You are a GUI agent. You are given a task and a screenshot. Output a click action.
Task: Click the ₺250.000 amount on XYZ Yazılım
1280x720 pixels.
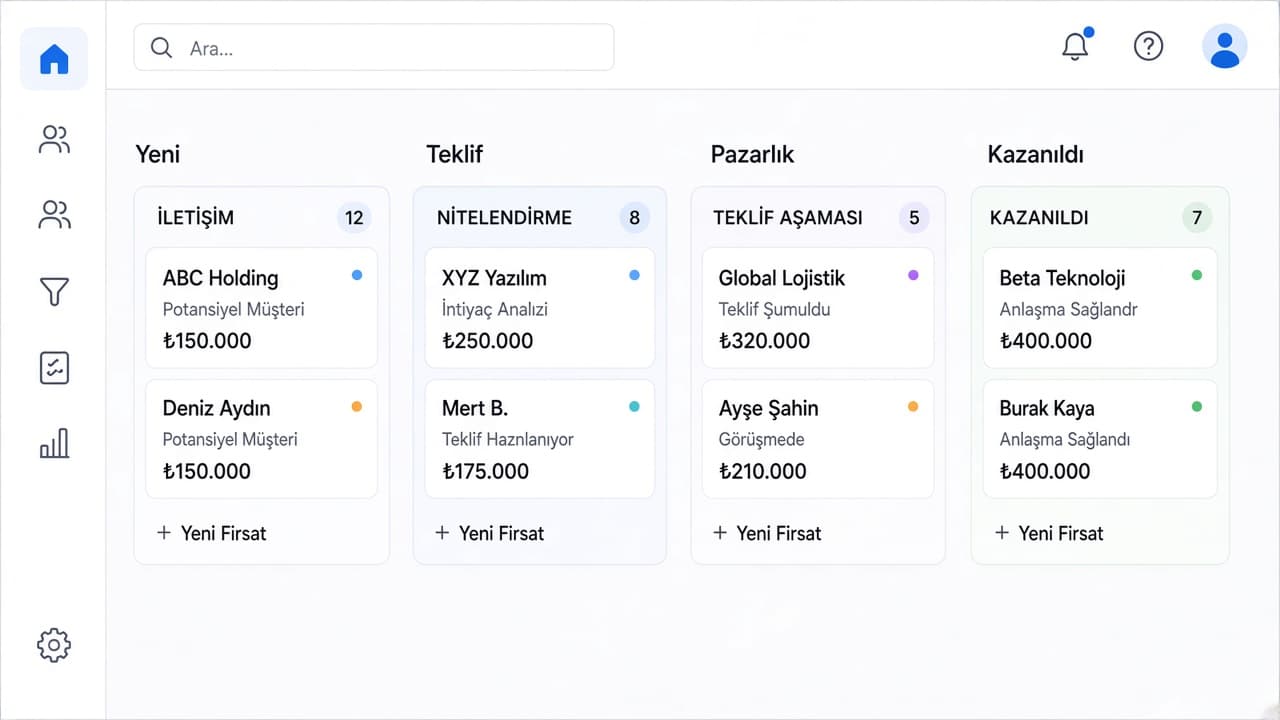click(488, 341)
